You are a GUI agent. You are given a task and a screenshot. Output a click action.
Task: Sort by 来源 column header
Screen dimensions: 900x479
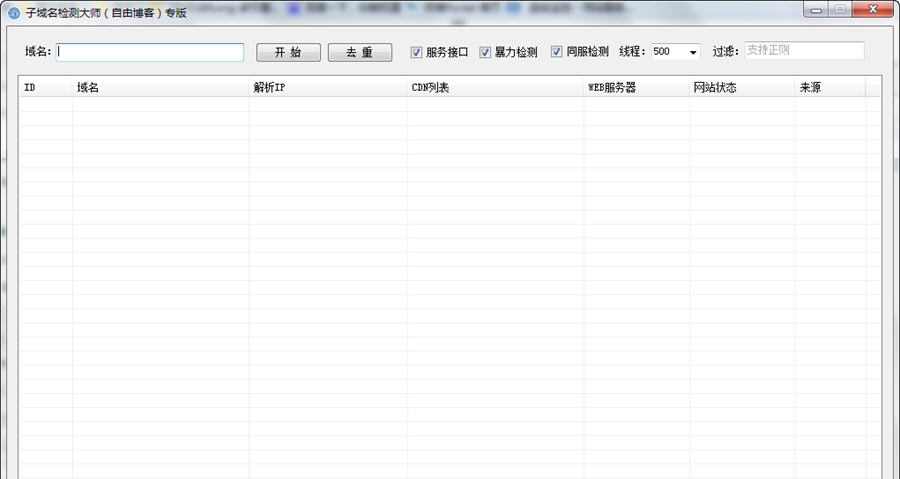pyautogui.click(x=830, y=88)
